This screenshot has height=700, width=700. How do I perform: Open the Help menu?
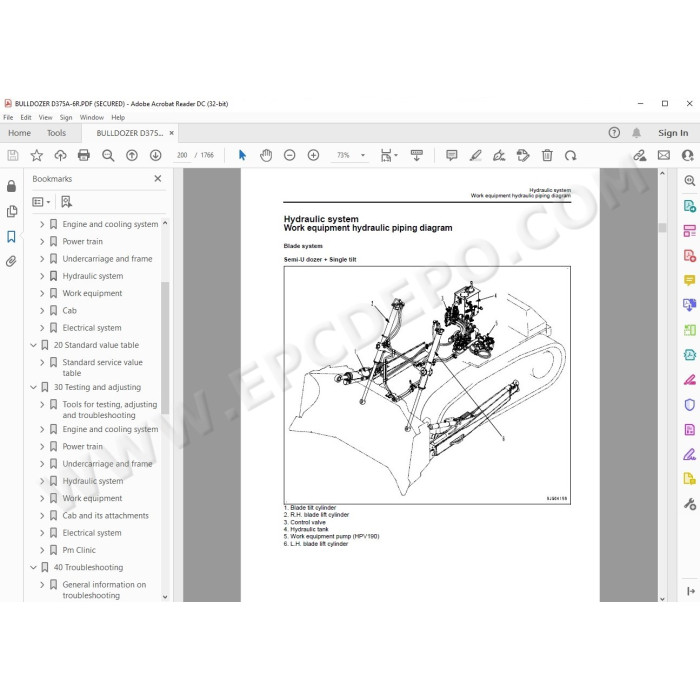point(118,117)
